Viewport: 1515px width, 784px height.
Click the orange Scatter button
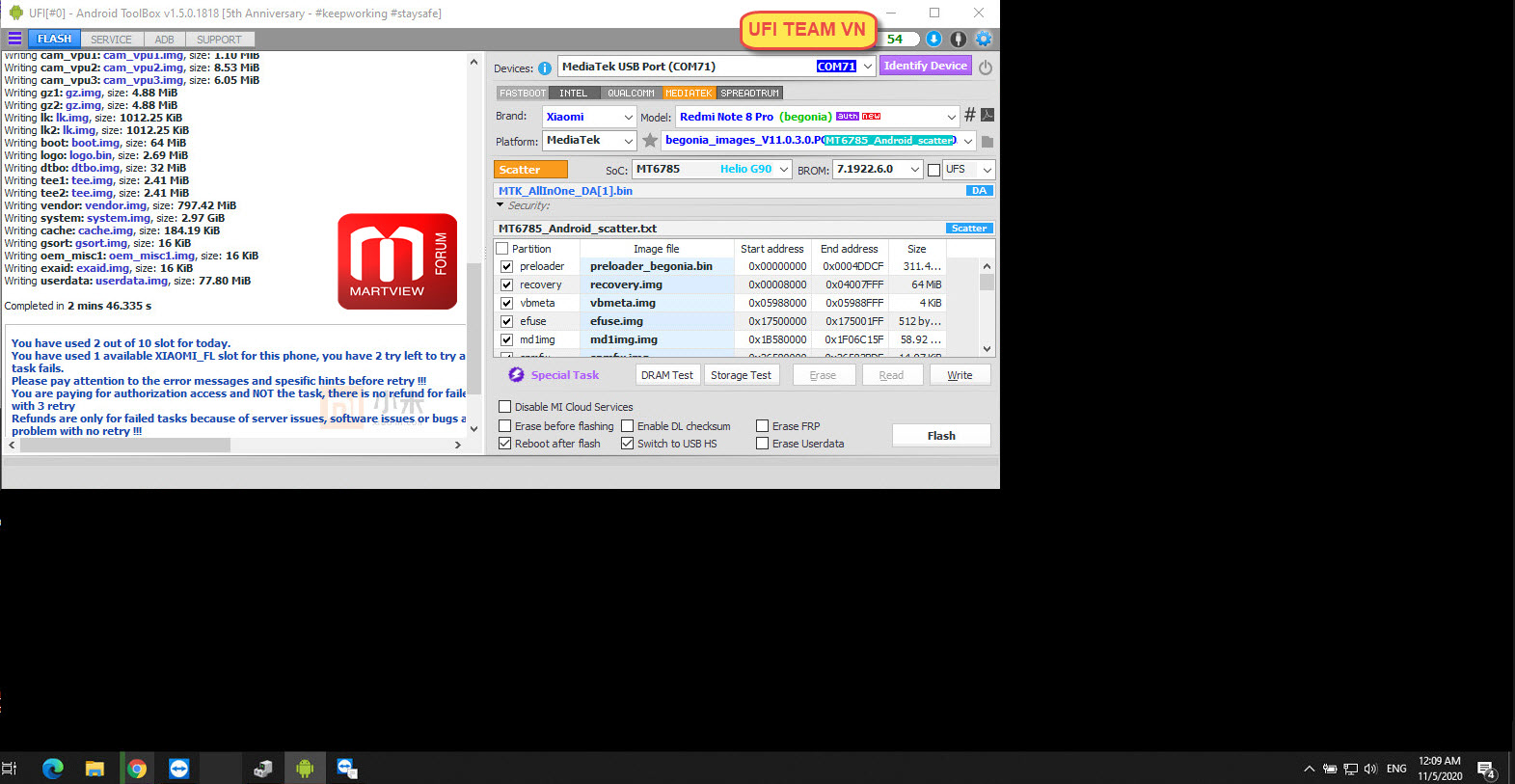click(x=530, y=170)
